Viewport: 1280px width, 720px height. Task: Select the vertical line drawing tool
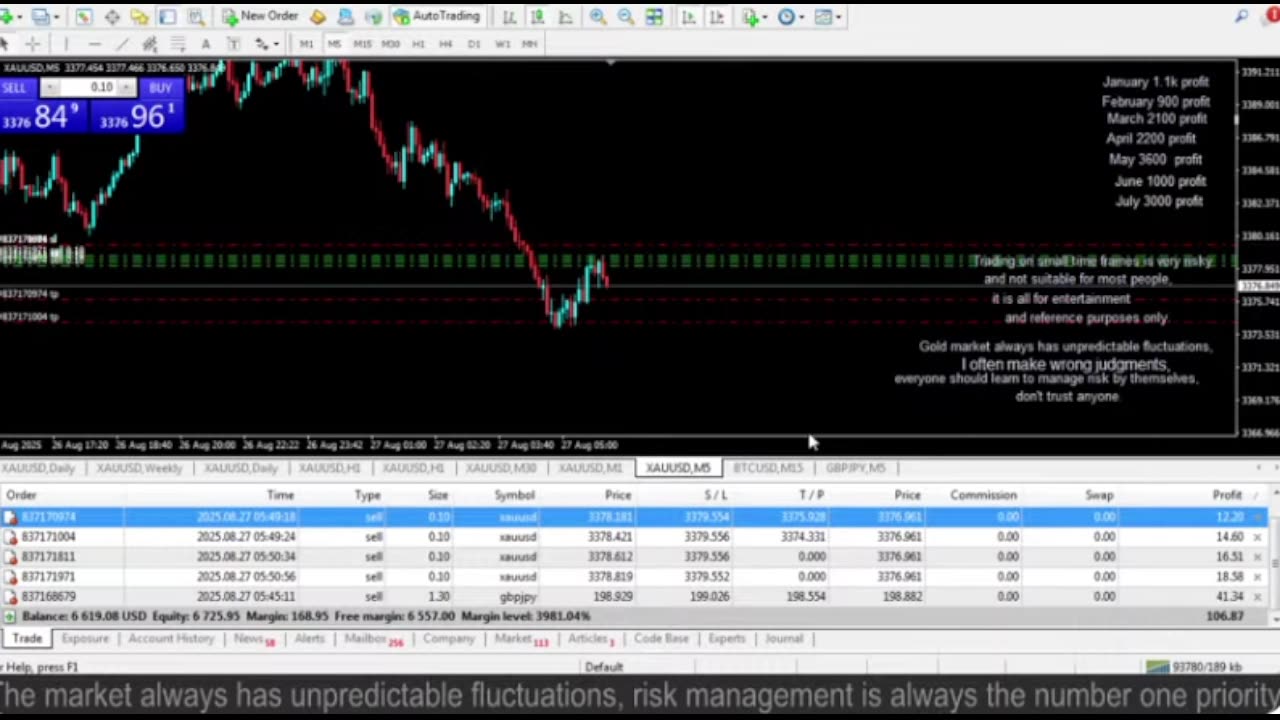coord(66,44)
